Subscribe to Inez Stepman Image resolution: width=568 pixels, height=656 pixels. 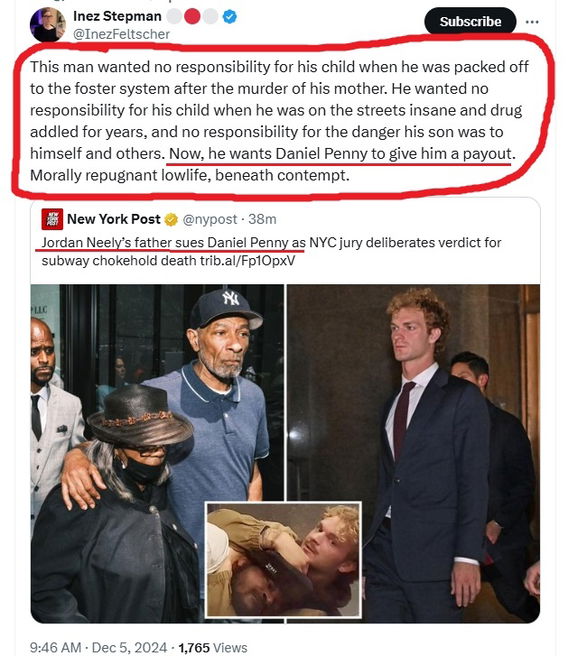tap(470, 21)
